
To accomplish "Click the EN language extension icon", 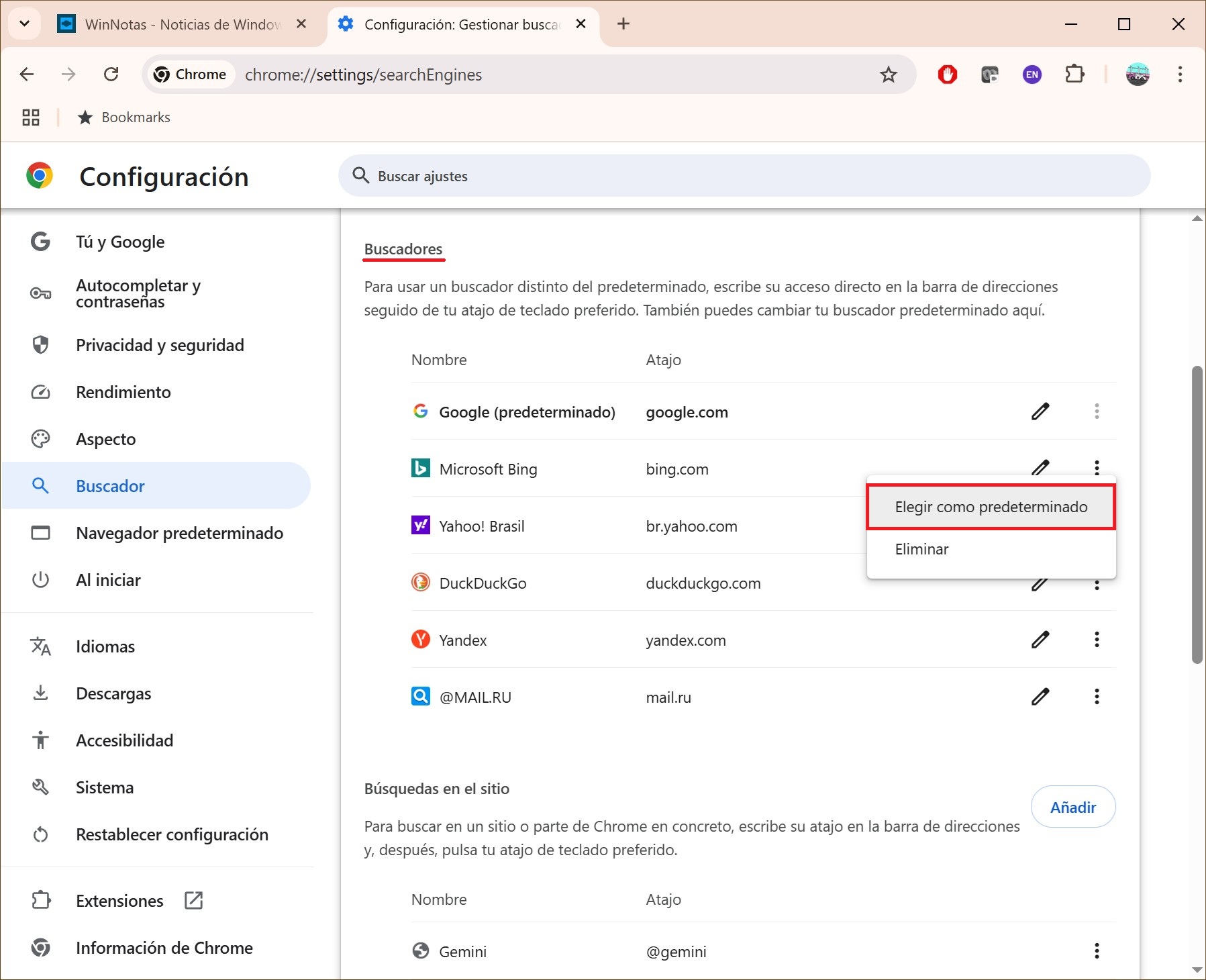I will point(1032,75).
